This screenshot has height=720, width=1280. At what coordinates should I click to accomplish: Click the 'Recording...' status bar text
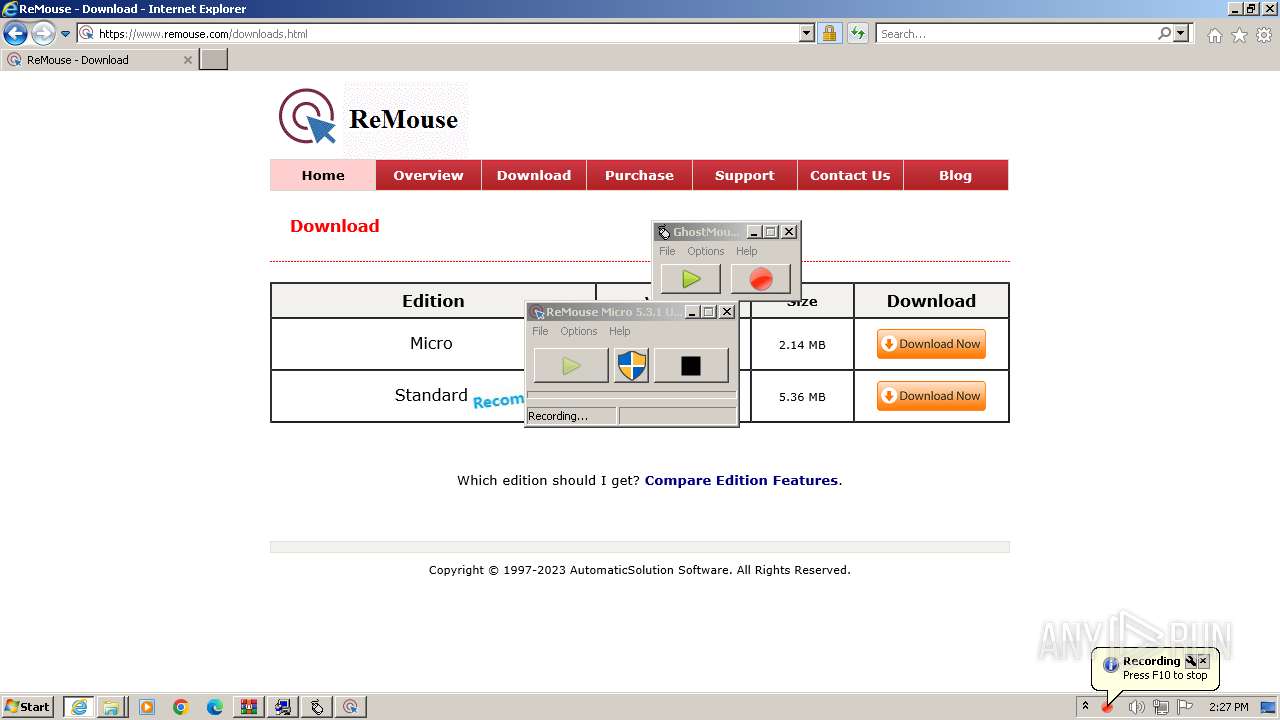click(x=558, y=416)
